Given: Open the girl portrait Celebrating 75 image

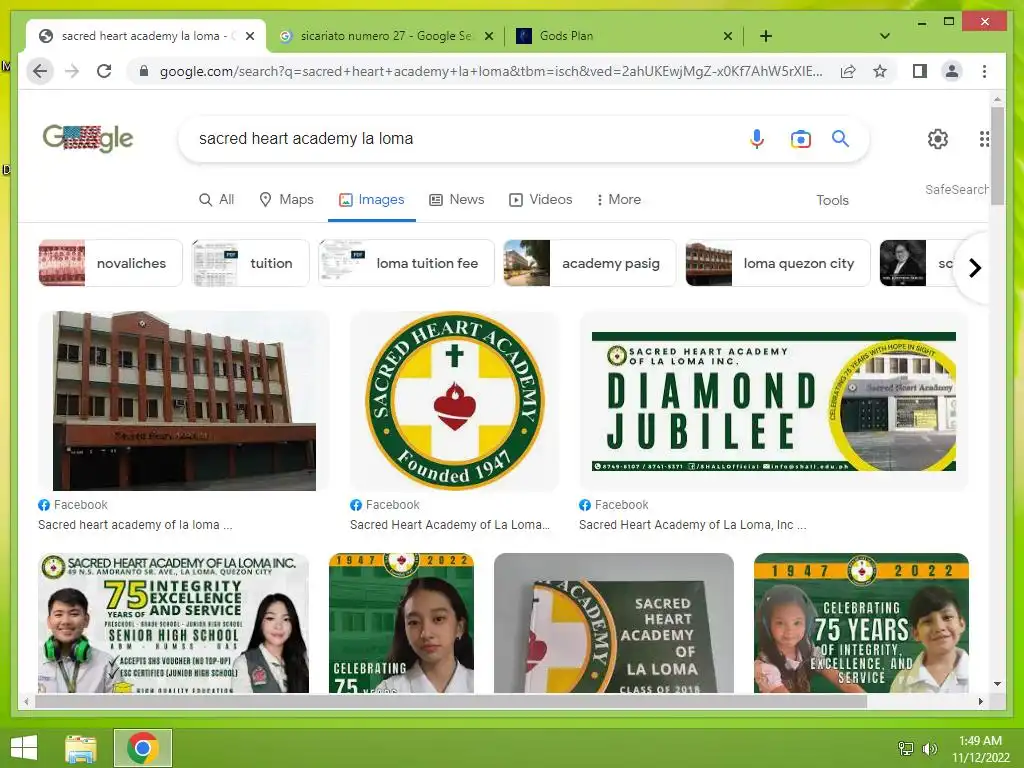Looking at the screenshot, I should pyautogui.click(x=402, y=623).
